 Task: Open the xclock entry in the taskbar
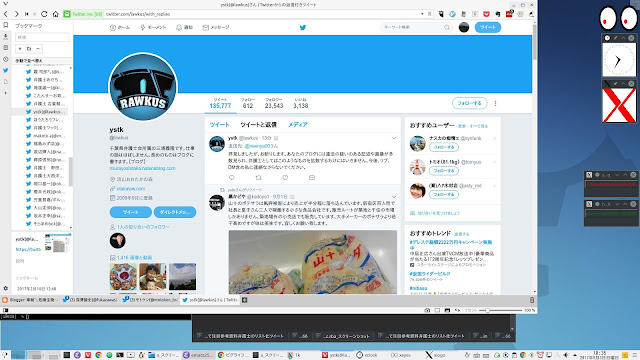tap(367, 355)
